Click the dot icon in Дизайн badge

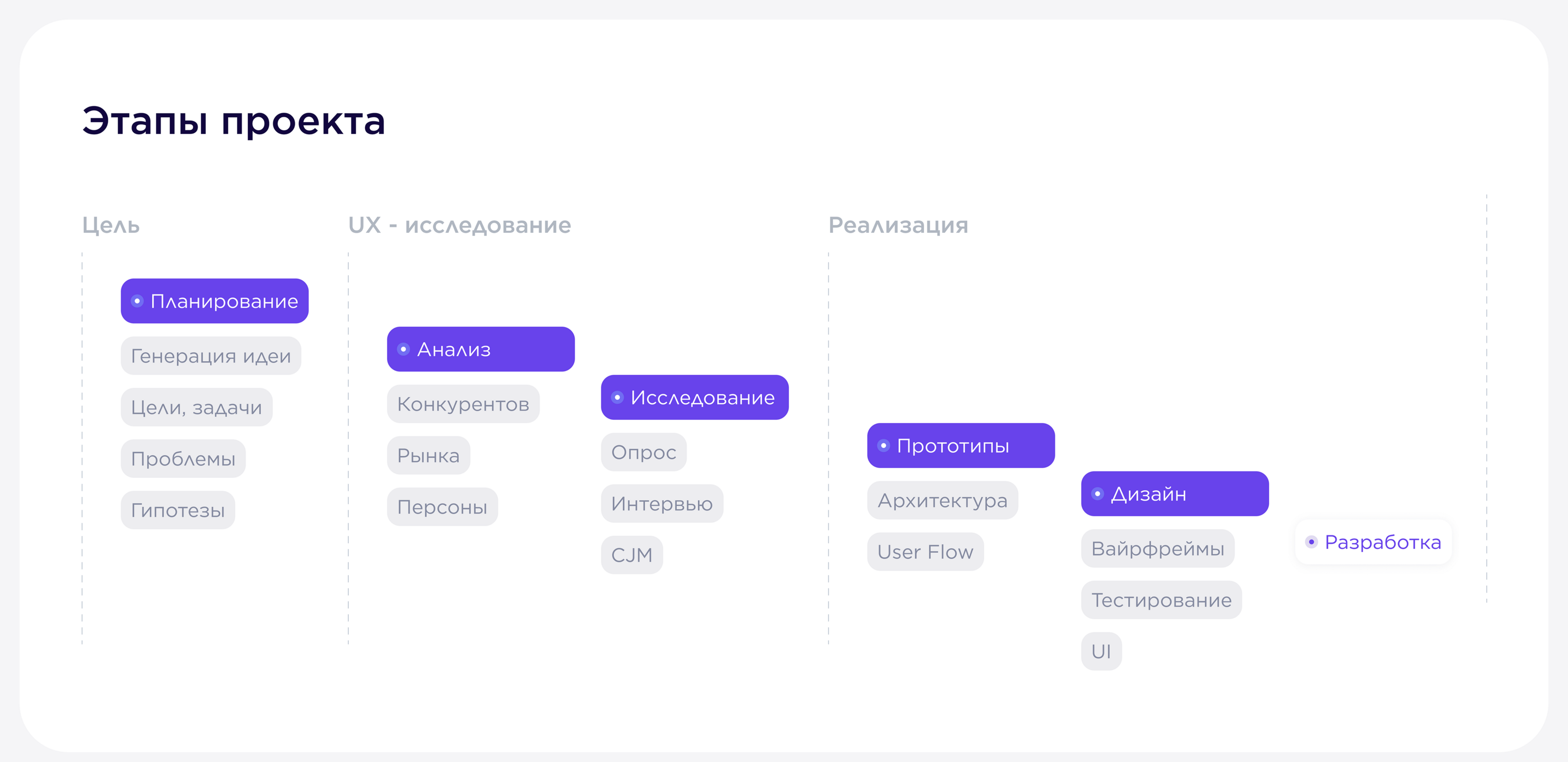[x=1098, y=493]
